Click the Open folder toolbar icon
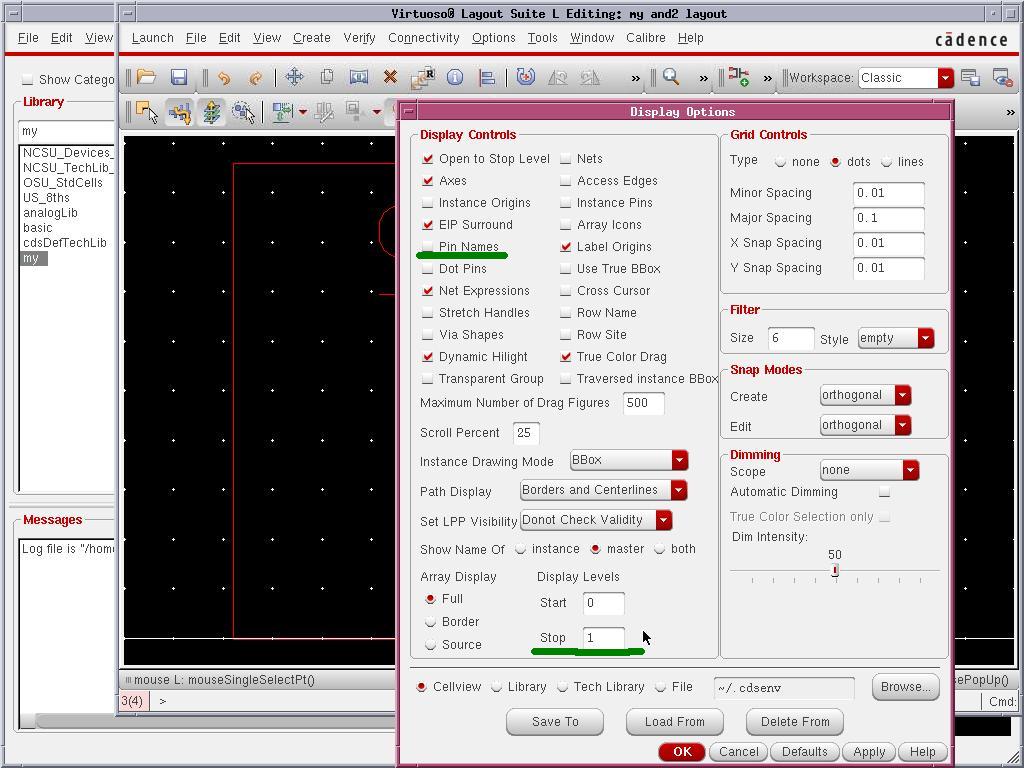 pos(146,78)
